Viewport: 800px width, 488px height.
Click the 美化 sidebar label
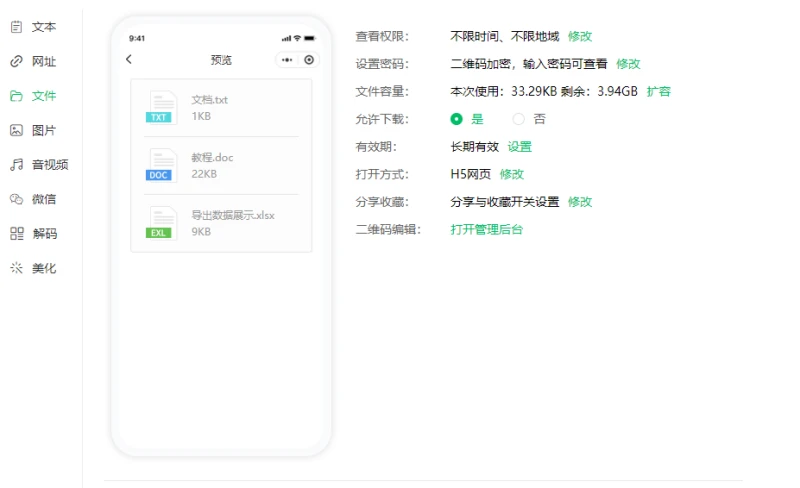point(44,268)
